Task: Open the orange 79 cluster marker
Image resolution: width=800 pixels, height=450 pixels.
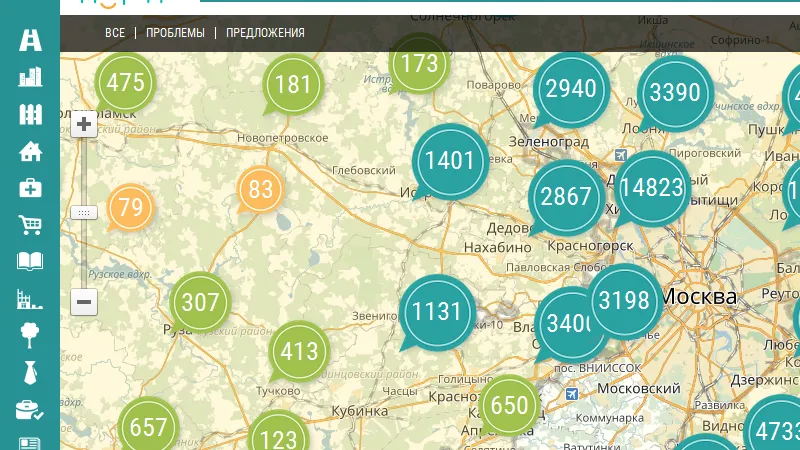Action: 130,208
